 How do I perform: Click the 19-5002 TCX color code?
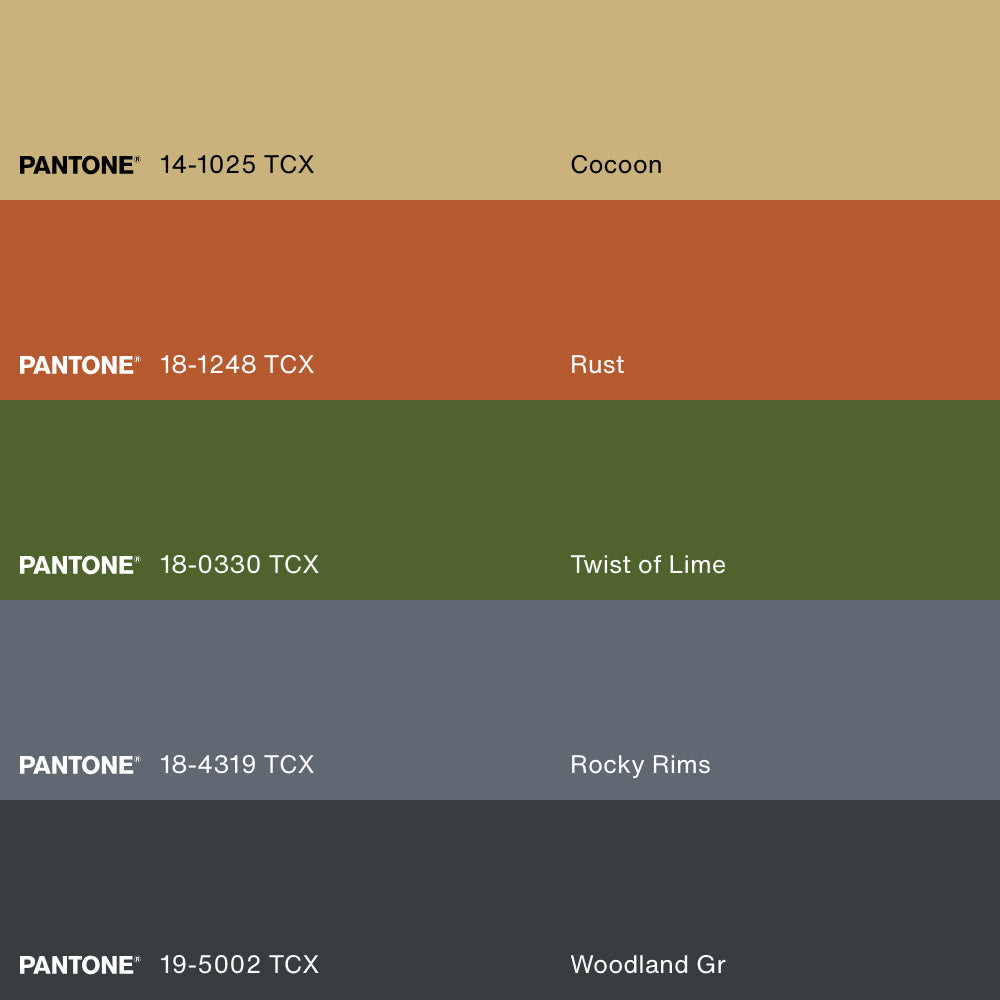coord(239,965)
